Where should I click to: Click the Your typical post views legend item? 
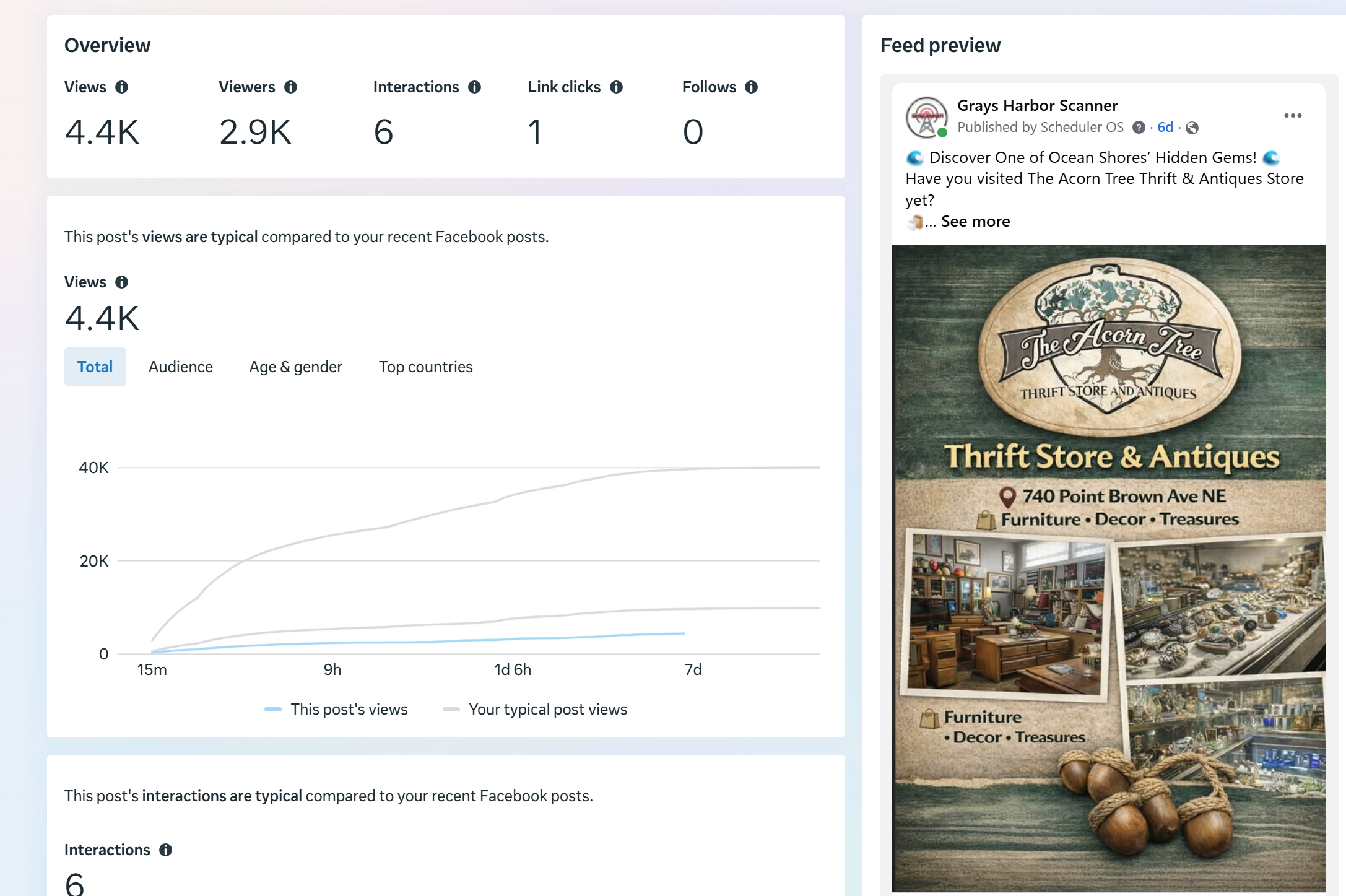535,710
